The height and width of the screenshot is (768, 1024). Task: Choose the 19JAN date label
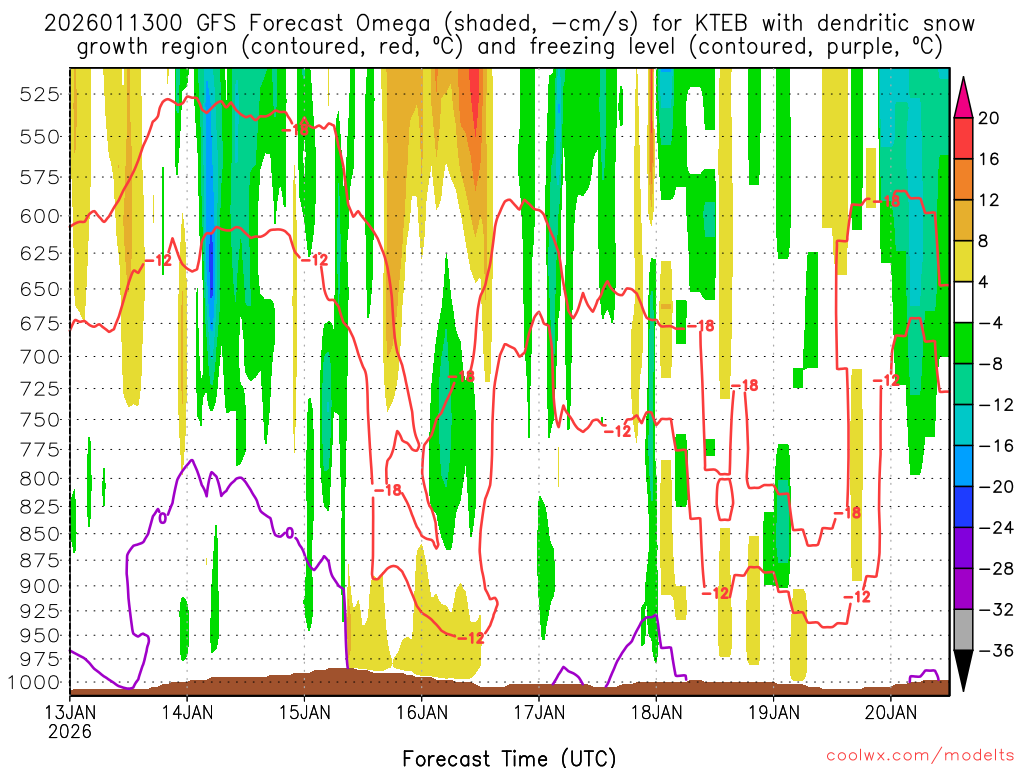pos(774,712)
